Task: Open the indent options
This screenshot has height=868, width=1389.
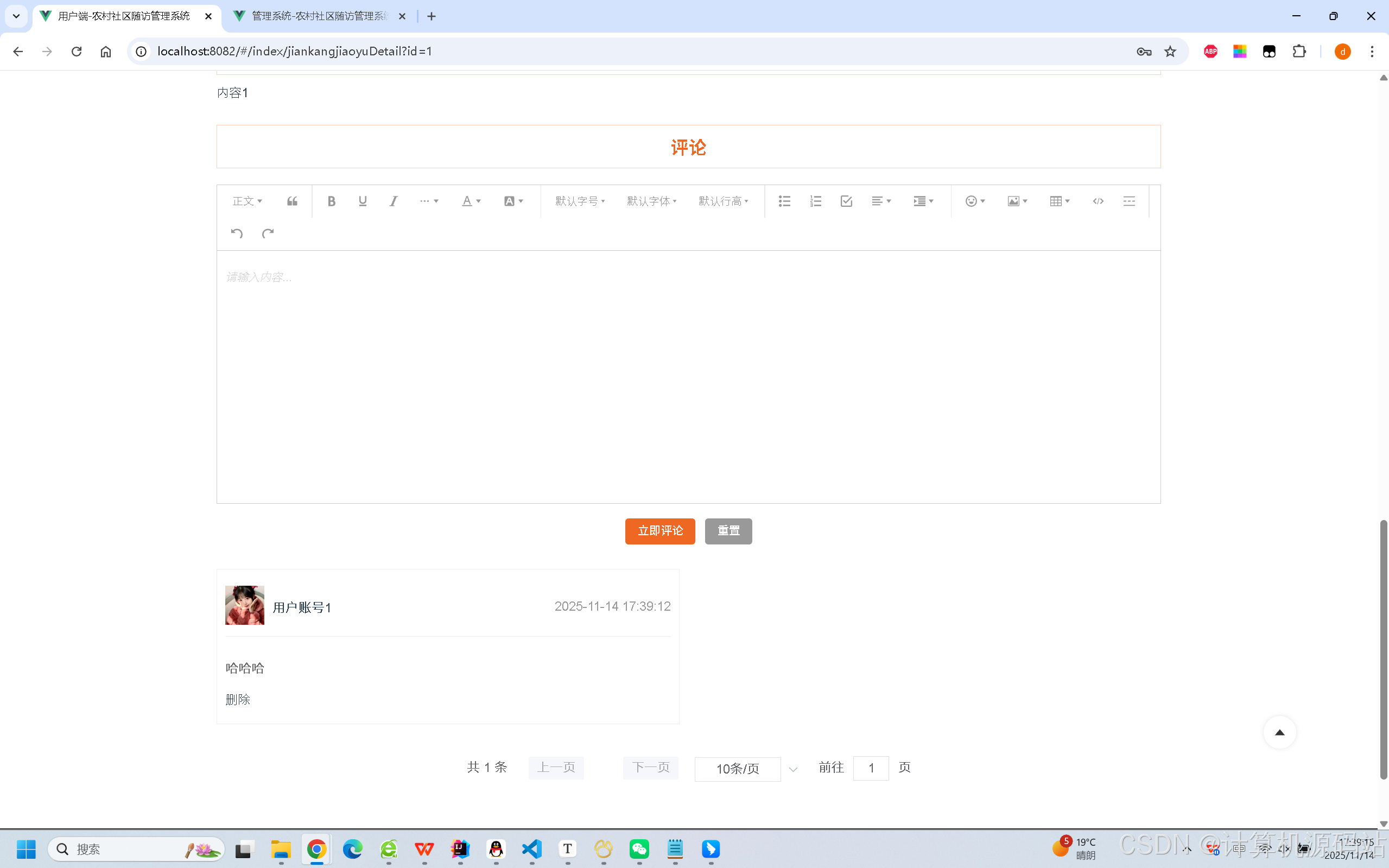Action: [x=924, y=201]
